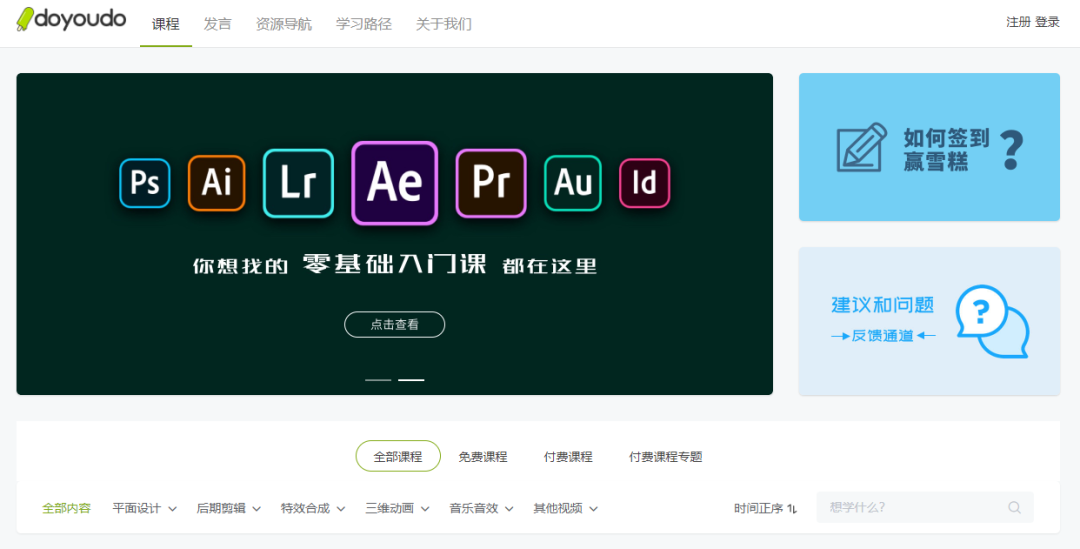This screenshot has width=1080, height=549.
Task: Click the search magnifier icon
Action: (1015, 508)
